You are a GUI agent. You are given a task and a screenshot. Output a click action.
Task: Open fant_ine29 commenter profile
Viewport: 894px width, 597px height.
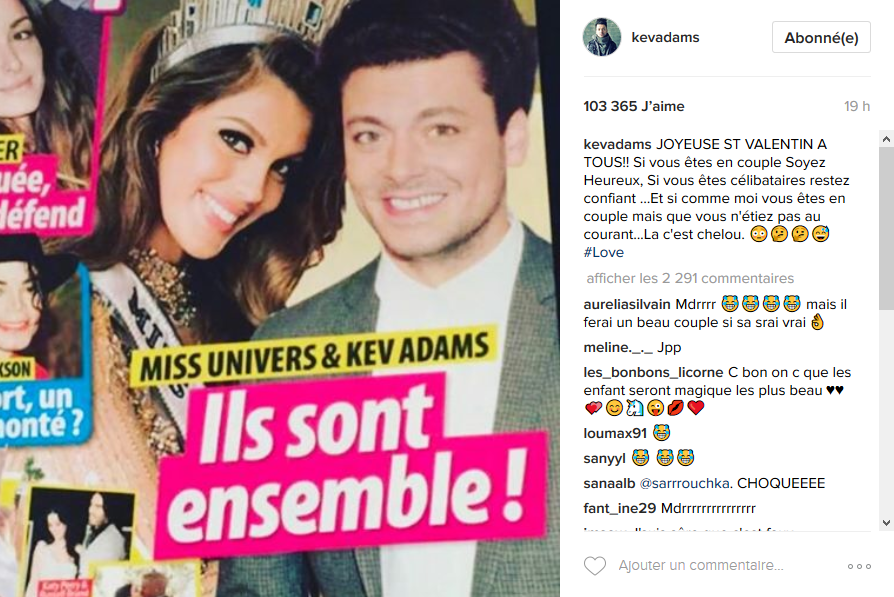click(620, 509)
